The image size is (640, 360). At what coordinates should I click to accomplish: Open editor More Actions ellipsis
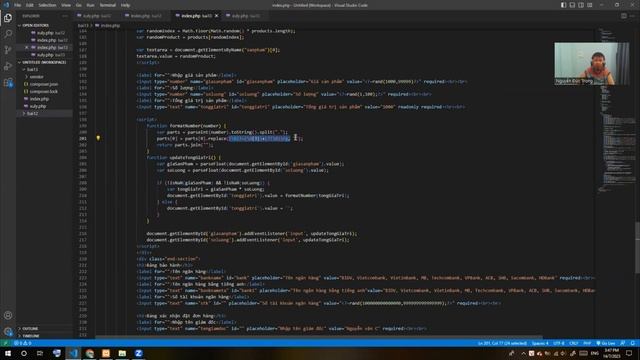point(633,16)
